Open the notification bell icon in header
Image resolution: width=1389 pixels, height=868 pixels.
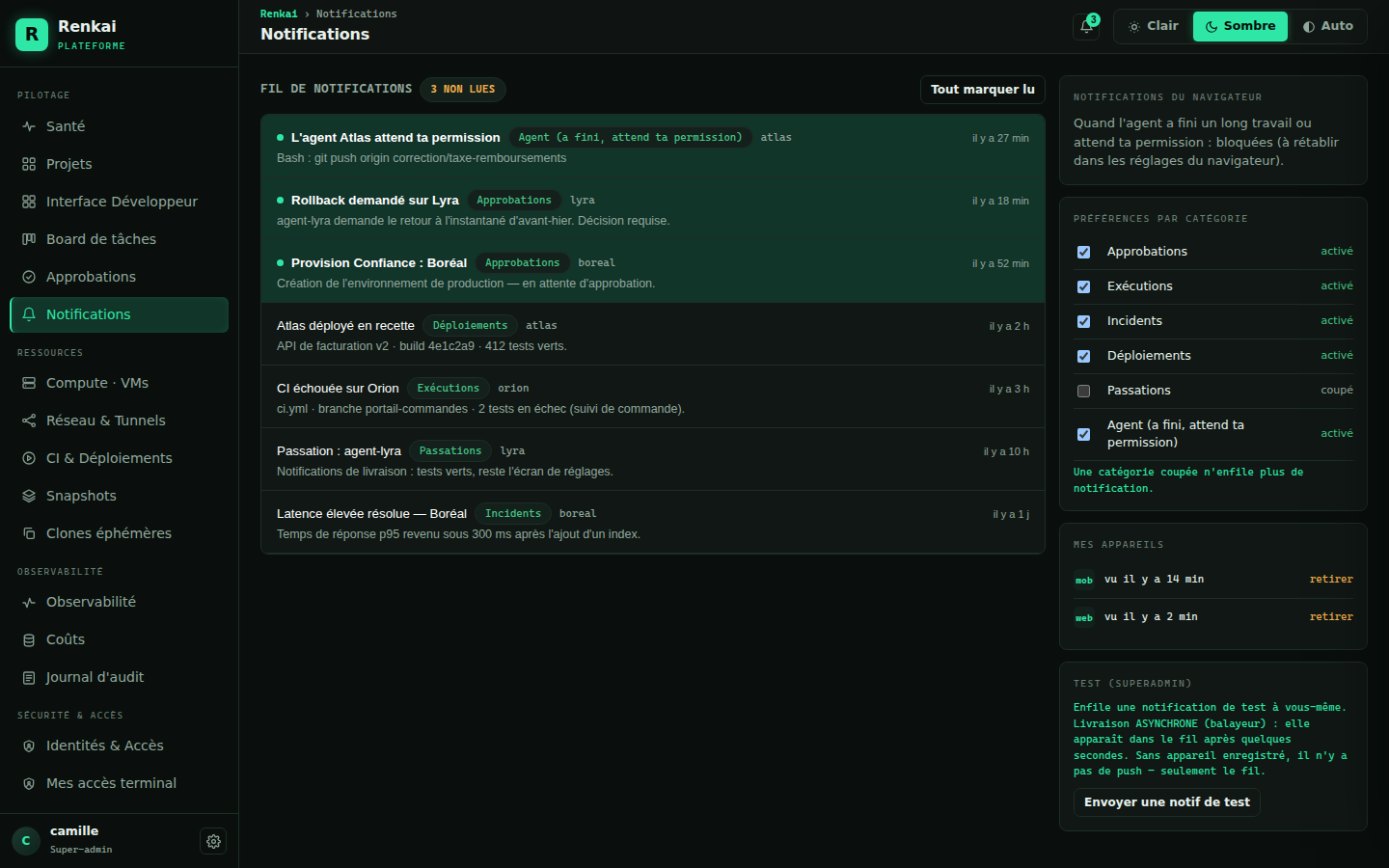pos(1086,26)
